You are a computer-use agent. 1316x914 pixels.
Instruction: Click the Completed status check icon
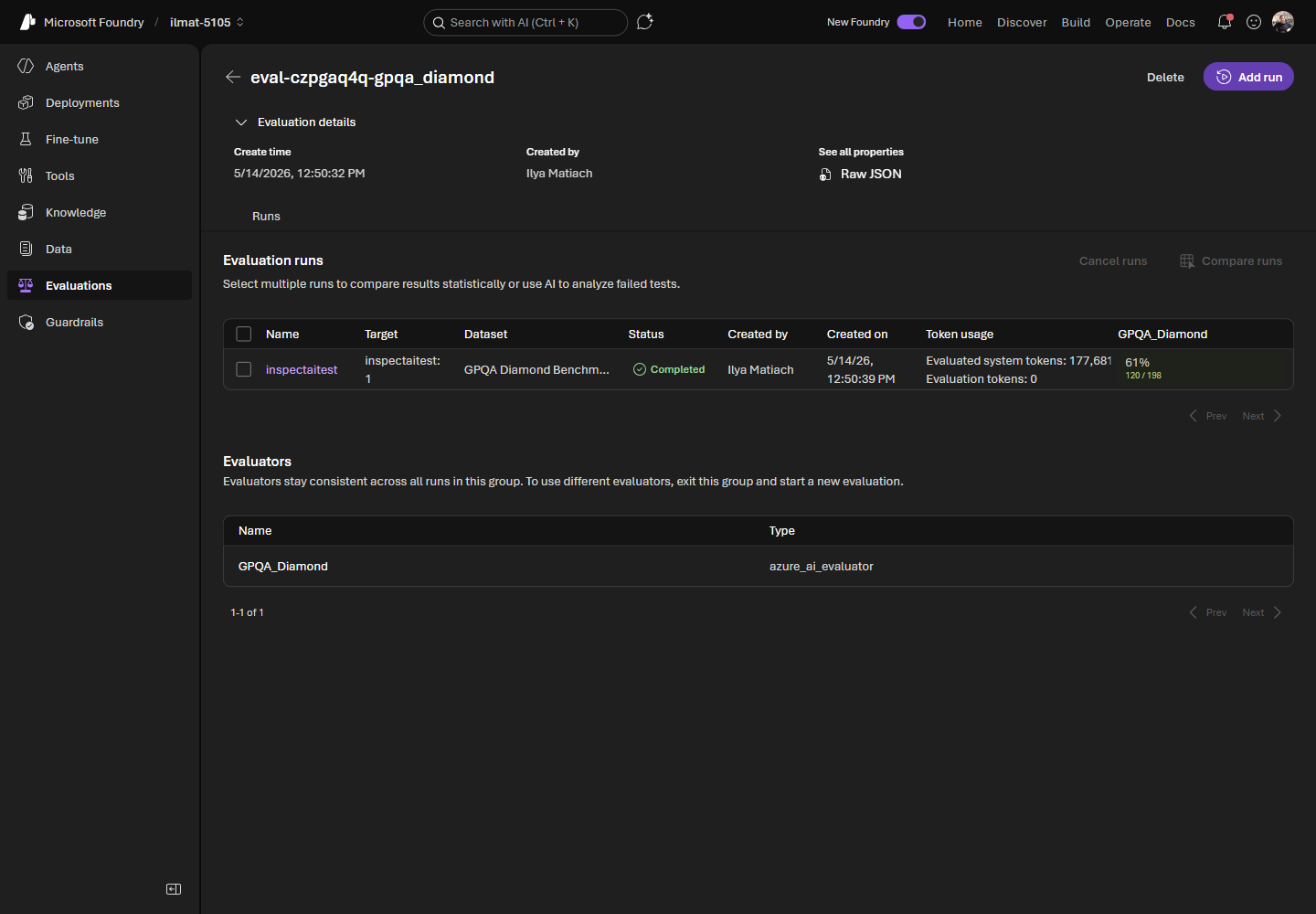(640, 369)
